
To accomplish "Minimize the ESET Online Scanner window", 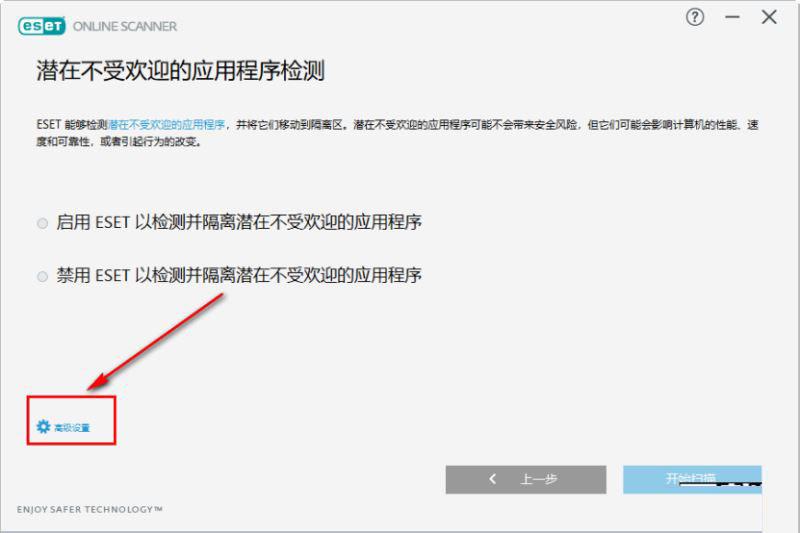I will 732,17.
